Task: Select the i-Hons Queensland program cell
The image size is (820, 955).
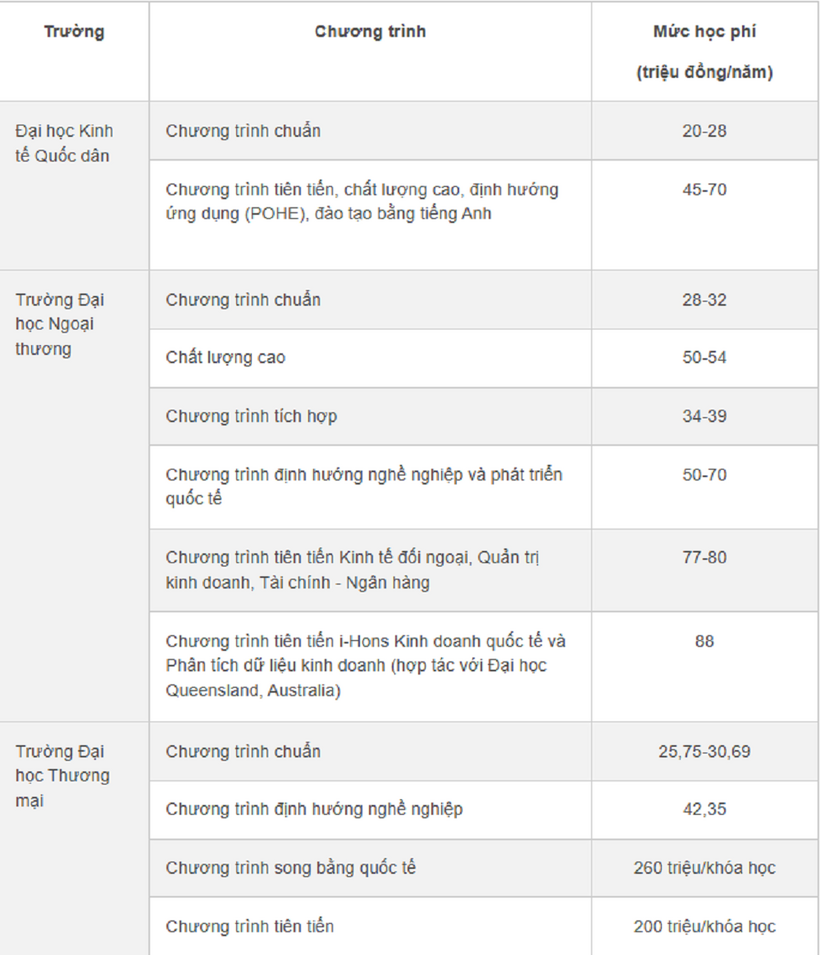Action: 370,667
